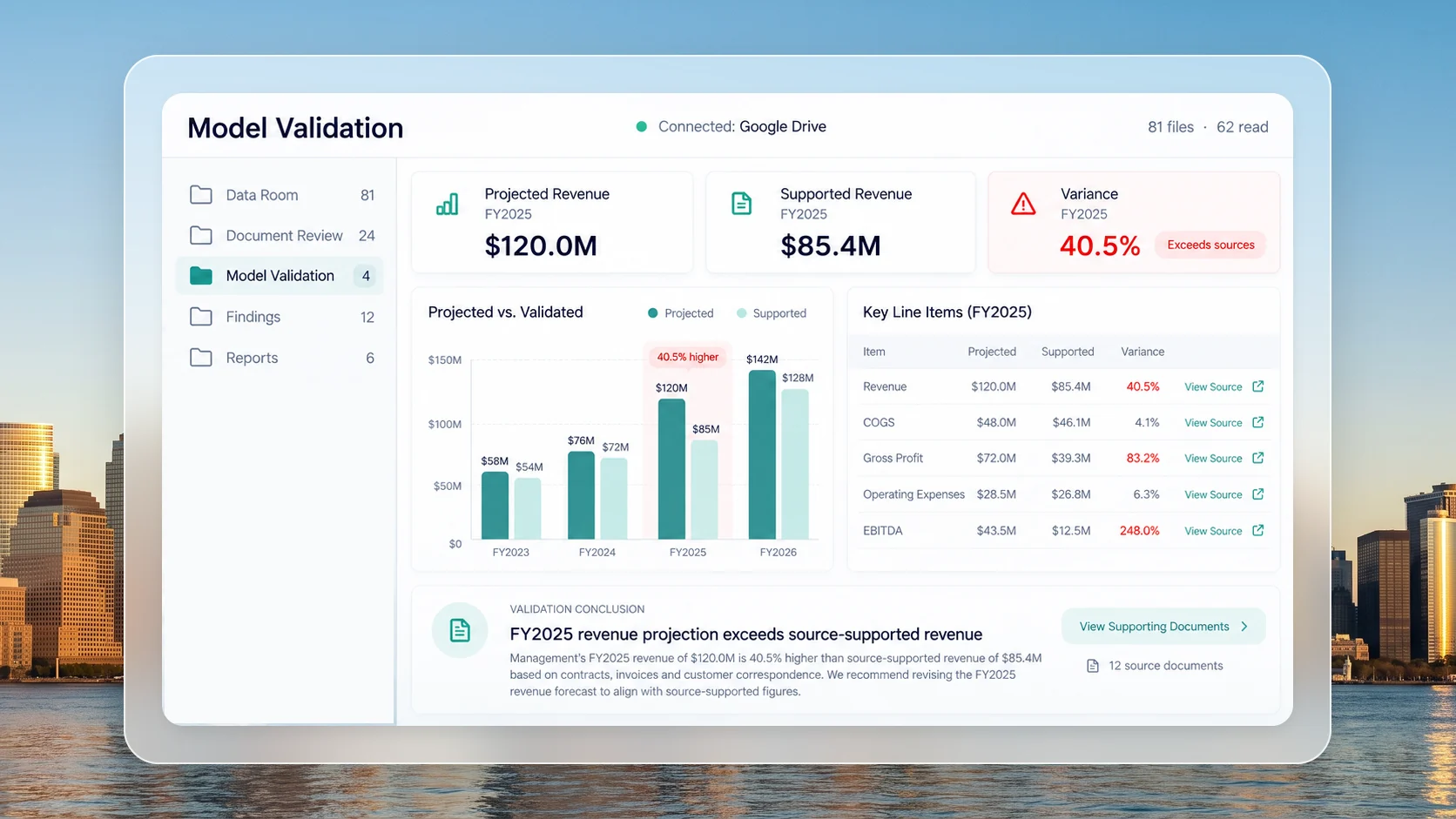Go to the Reports section
The height and width of the screenshot is (819, 1456).
tap(280, 358)
